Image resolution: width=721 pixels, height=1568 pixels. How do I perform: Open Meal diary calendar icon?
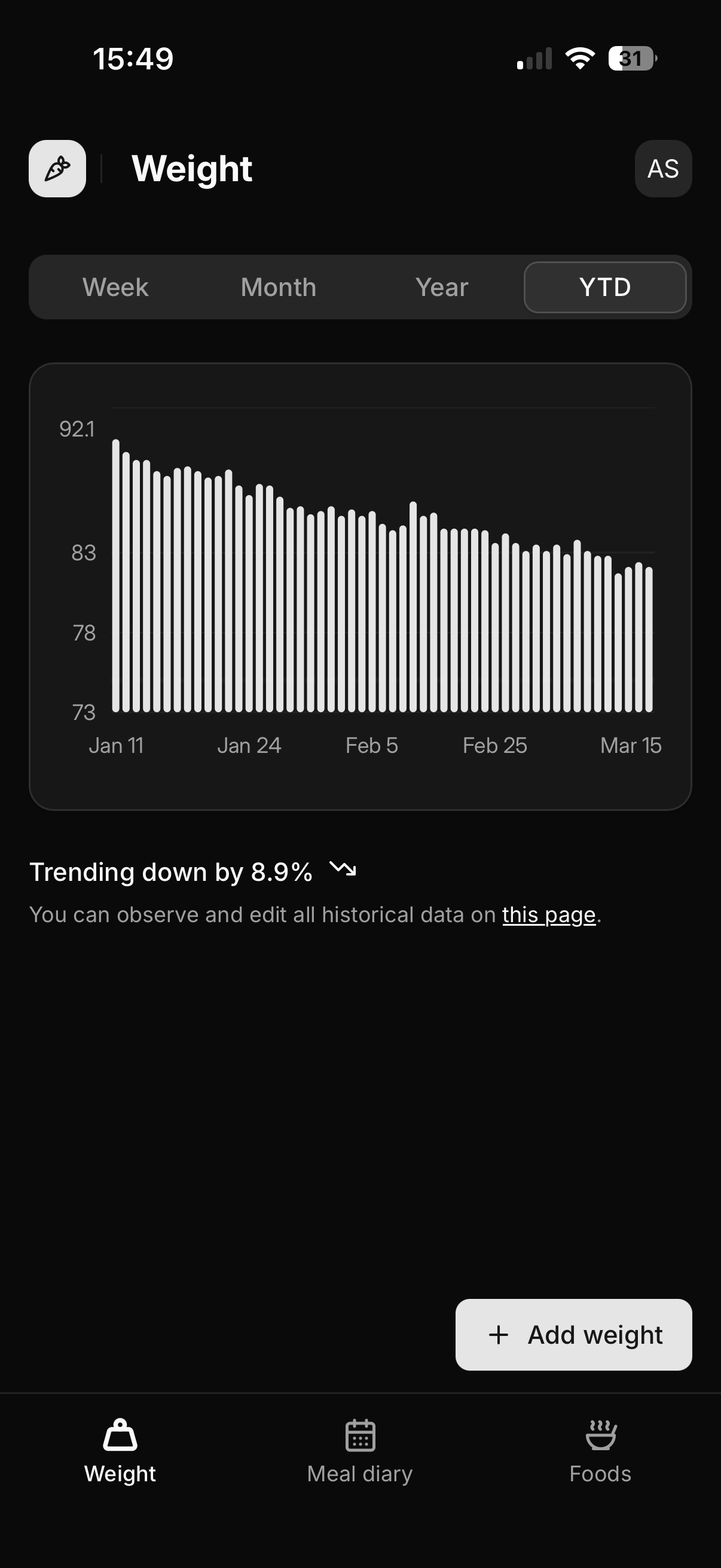click(x=360, y=1435)
